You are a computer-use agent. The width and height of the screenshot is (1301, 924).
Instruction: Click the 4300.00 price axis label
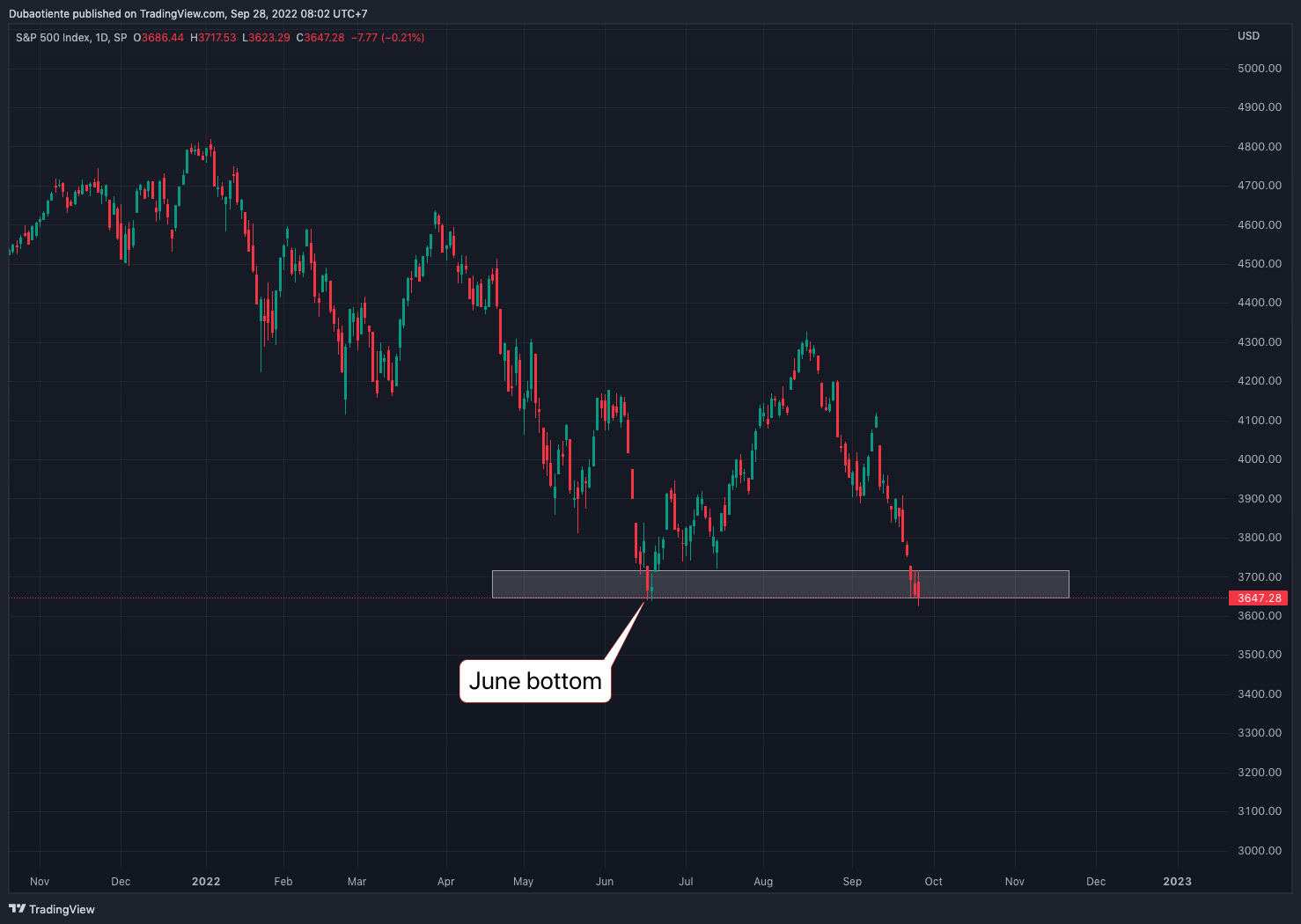point(1259,342)
